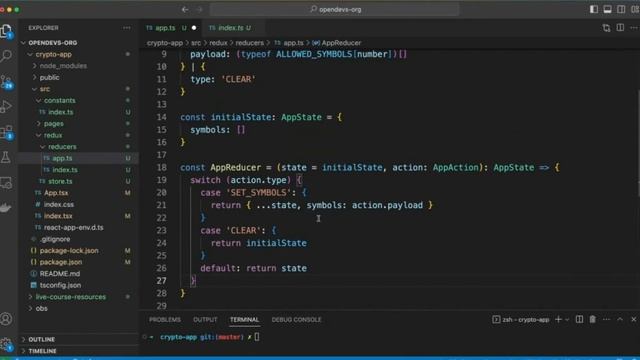Click AppReducer in the breadcrumb path
Image resolution: width=640 pixels, height=360 pixels.
point(341,42)
